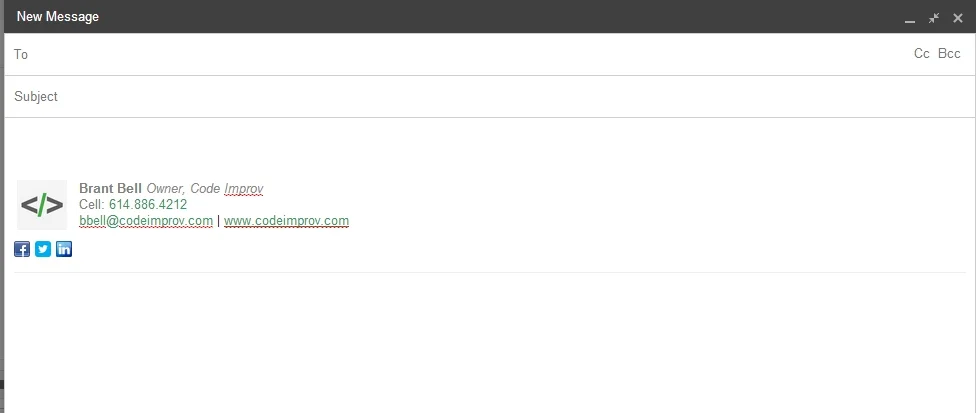Pop out the compose window to full-screen
Image resolution: width=976 pixels, height=413 pixels.
[934, 18]
